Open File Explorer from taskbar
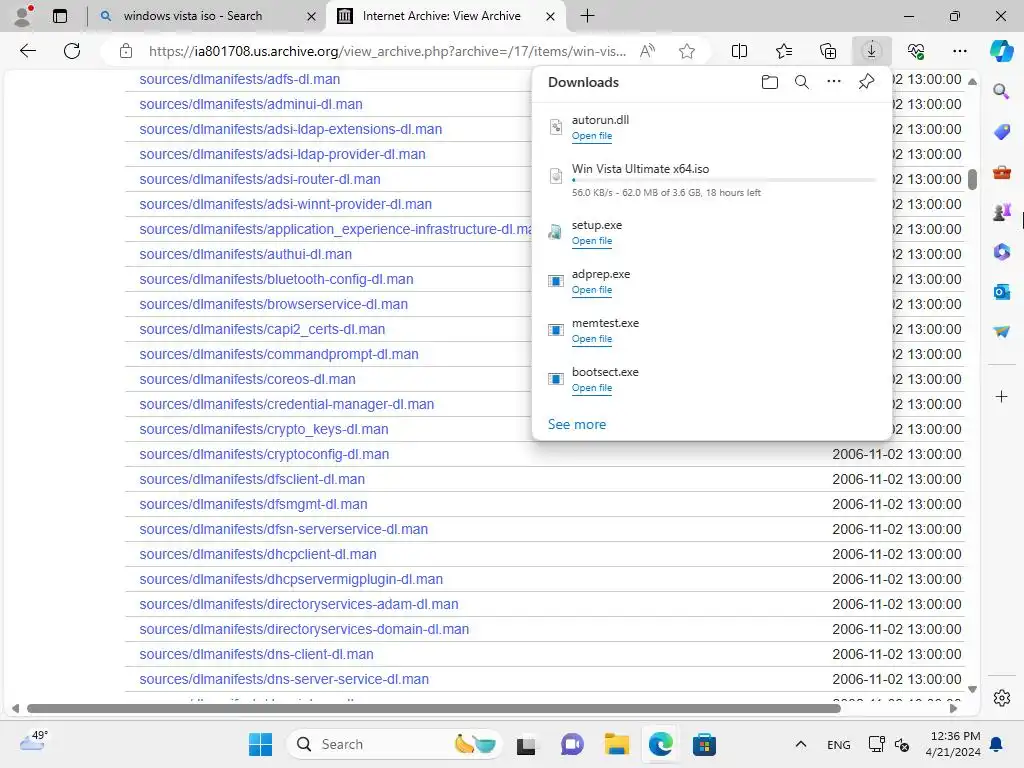 pyautogui.click(x=616, y=744)
